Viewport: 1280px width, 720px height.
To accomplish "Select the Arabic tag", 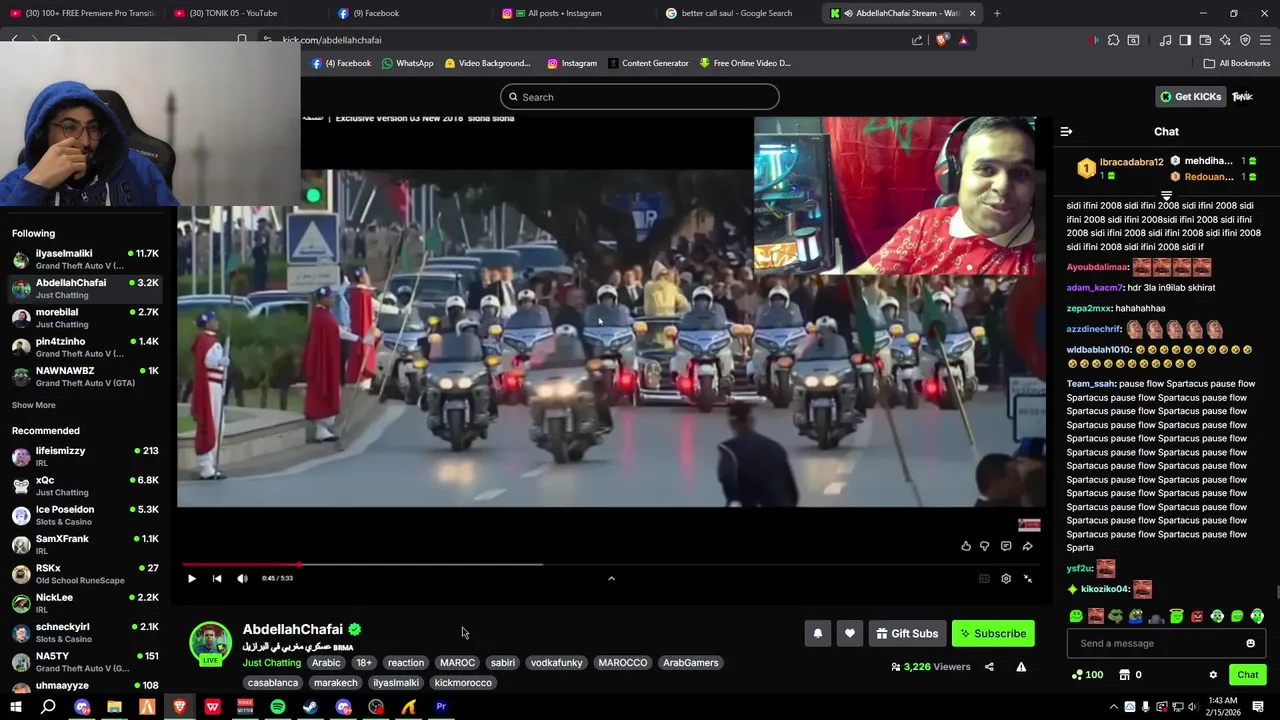I will (326, 662).
